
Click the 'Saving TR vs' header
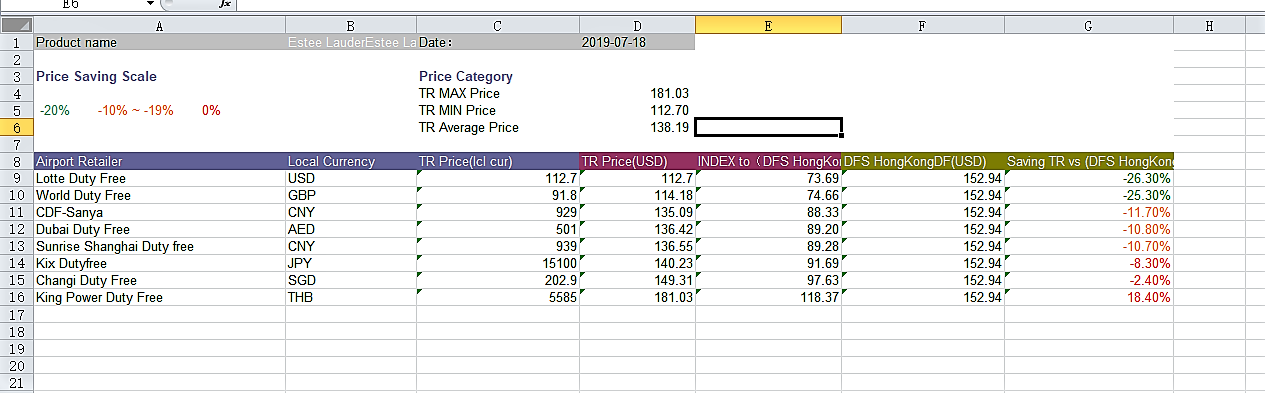[x=1088, y=161]
